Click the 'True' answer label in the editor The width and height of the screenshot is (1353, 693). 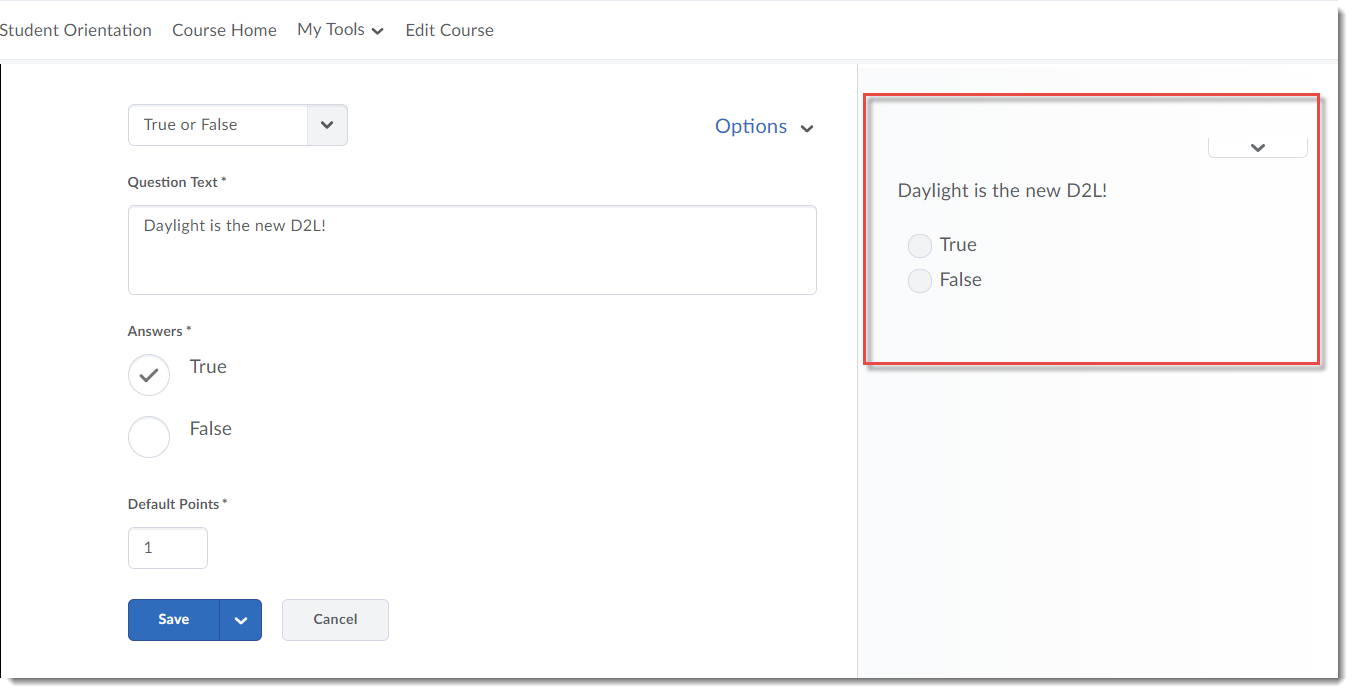coord(208,367)
